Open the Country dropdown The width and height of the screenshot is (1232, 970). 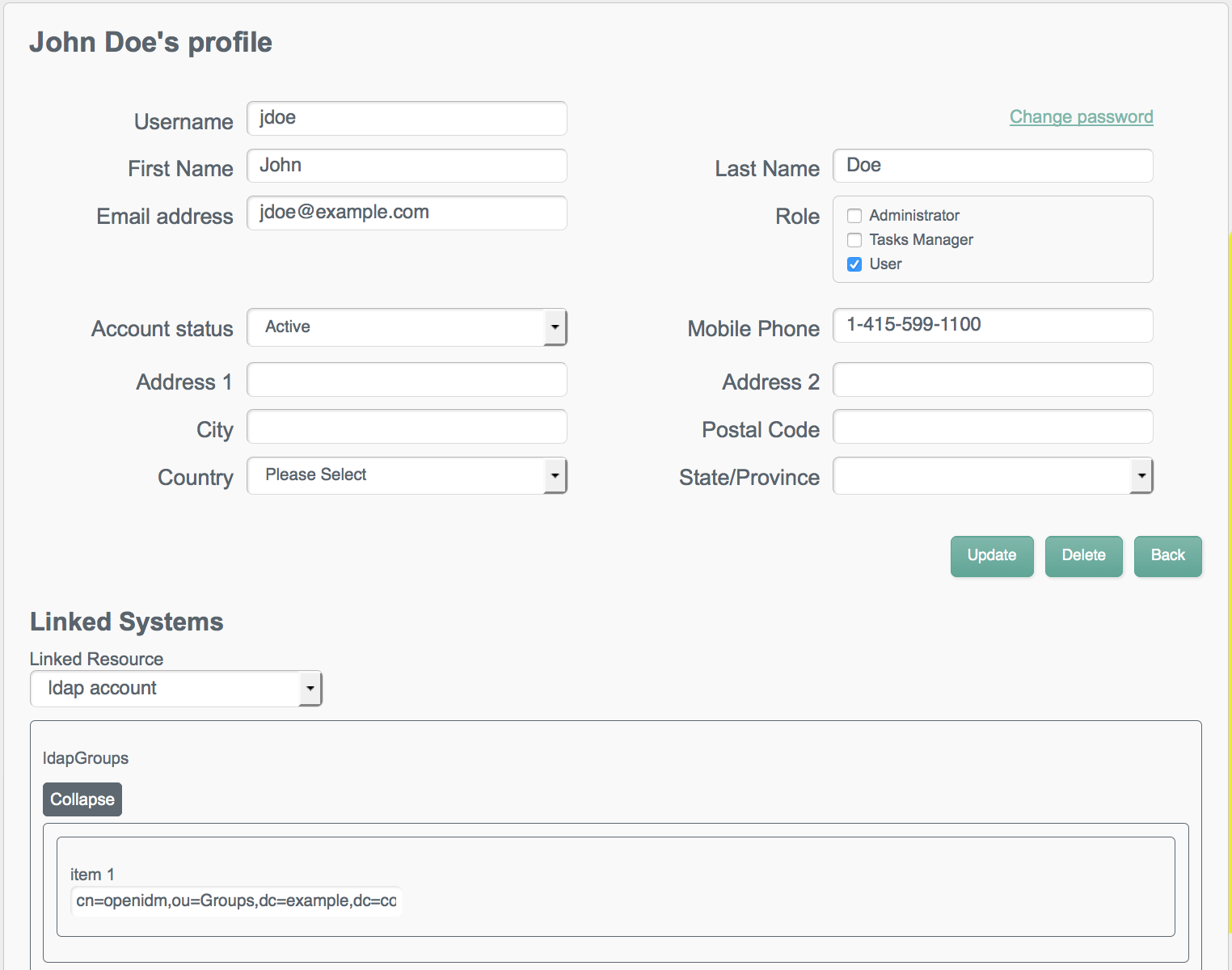[407, 475]
